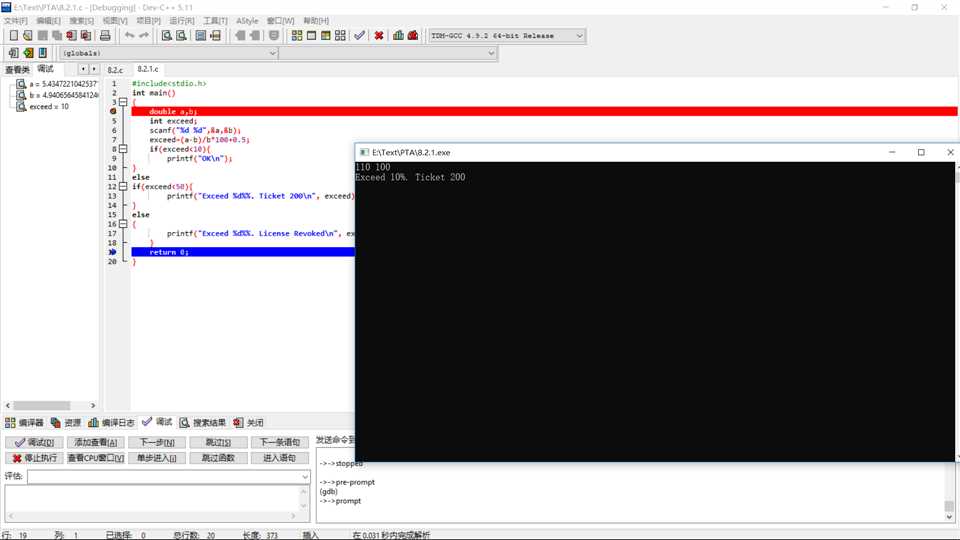Click the Go to function icon

tap(201, 36)
